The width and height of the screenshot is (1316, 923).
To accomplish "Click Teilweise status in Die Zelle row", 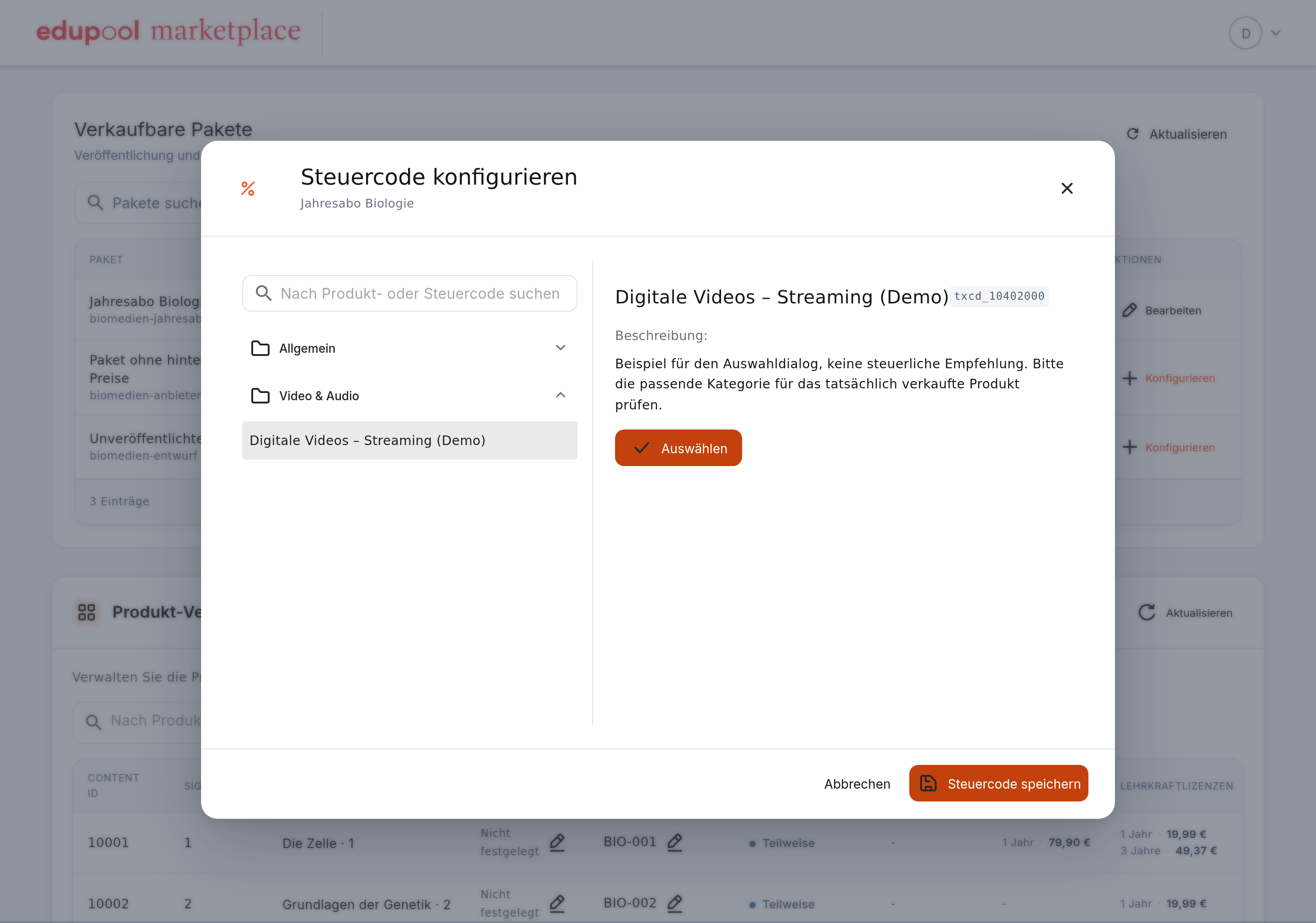I will coord(782,843).
